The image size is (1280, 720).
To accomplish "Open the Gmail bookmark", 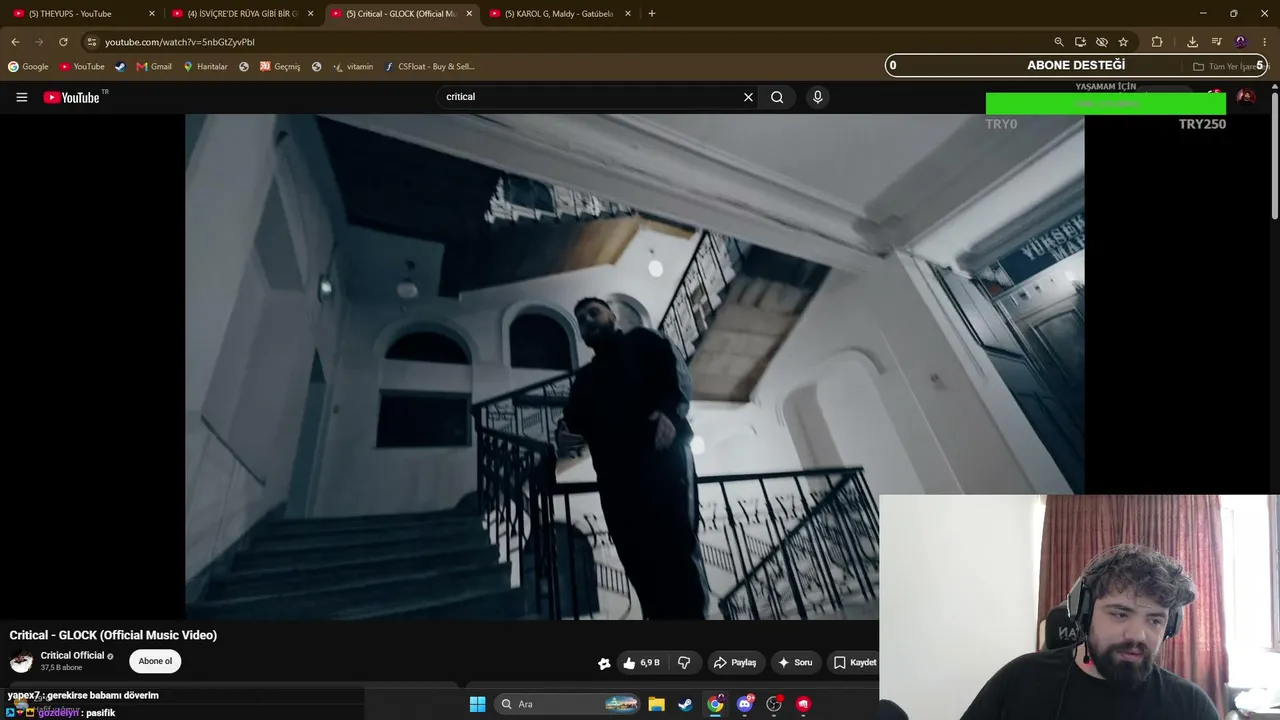I will (x=154, y=67).
